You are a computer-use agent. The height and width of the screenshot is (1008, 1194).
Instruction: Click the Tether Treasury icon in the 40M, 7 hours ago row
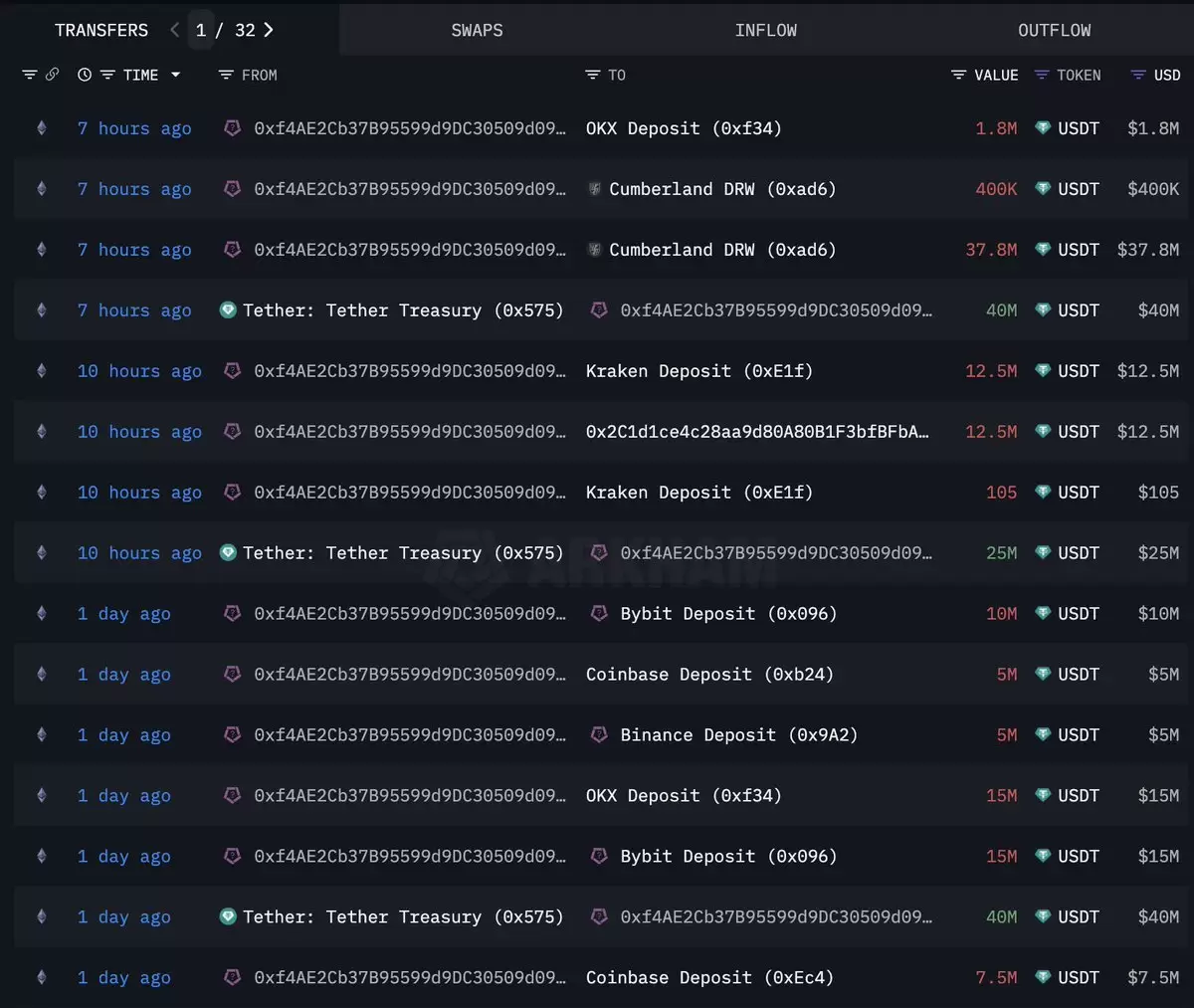click(x=228, y=309)
